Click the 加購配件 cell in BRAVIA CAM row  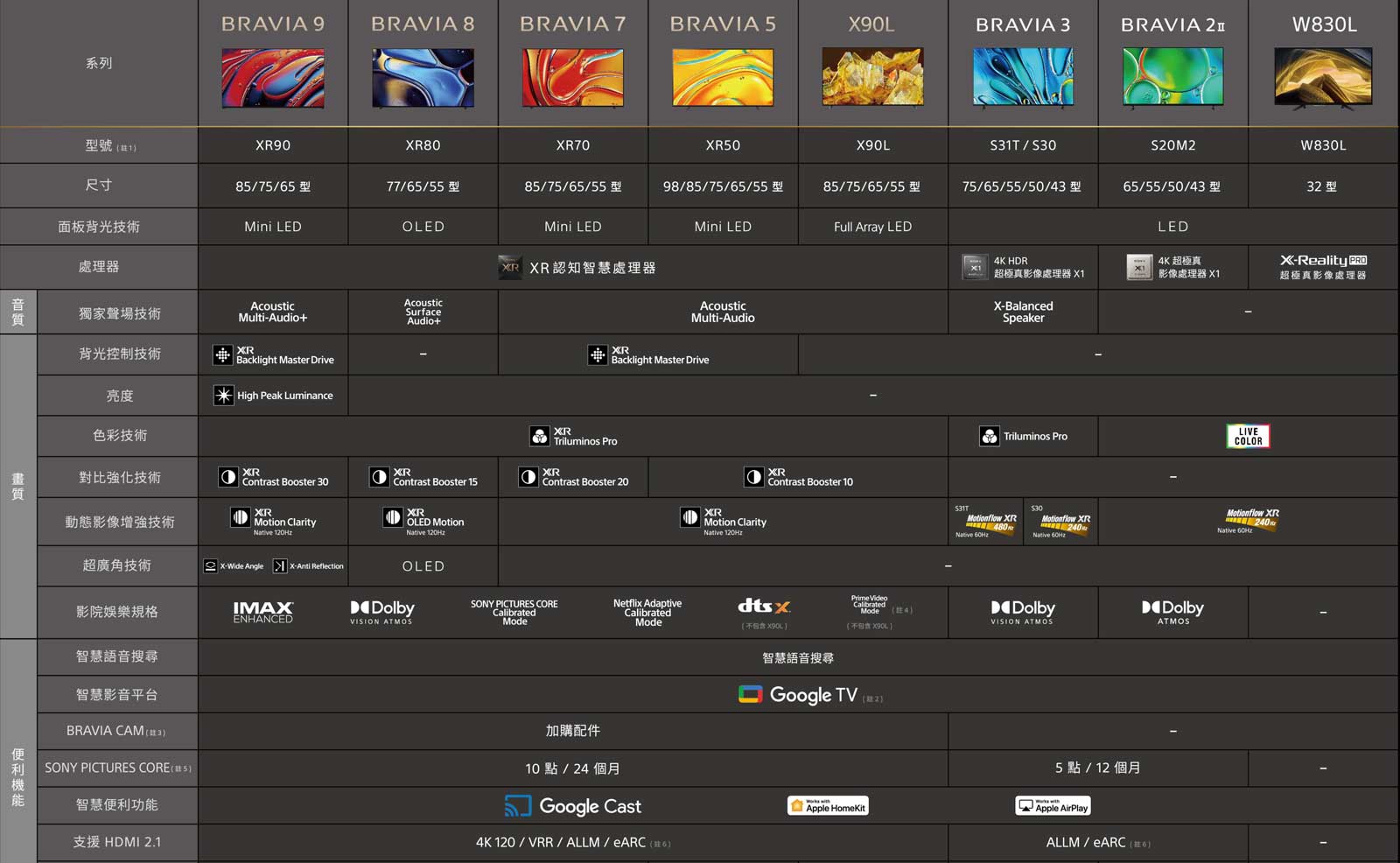[x=573, y=731]
